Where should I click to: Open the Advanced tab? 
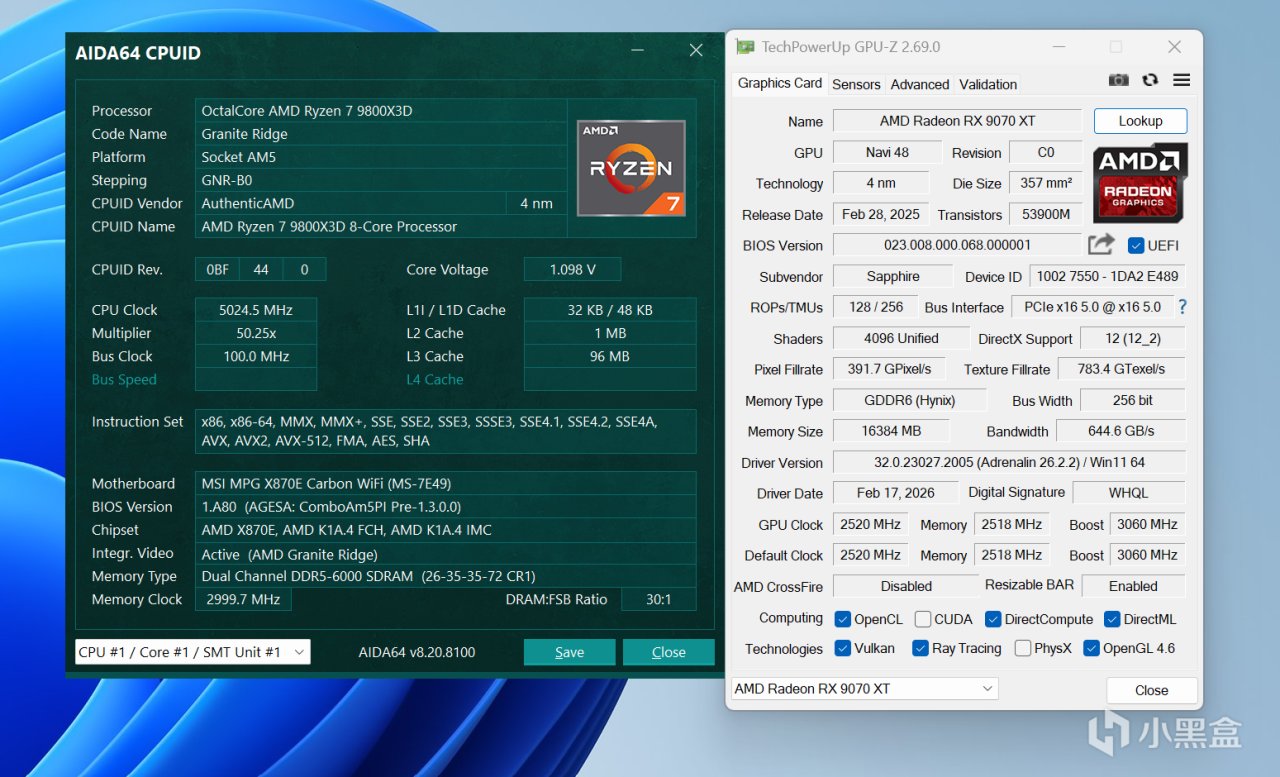coord(919,84)
